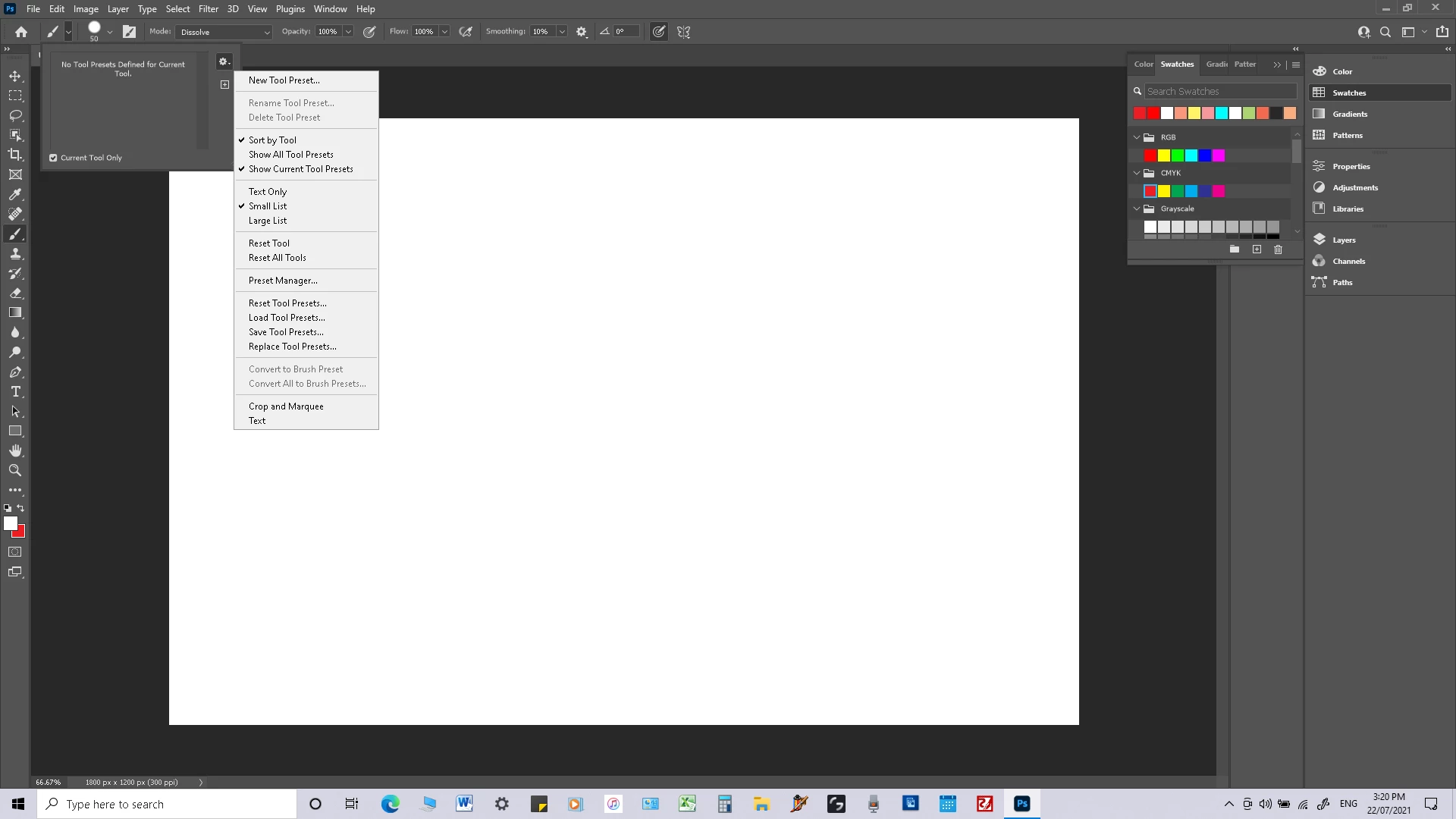
Task: Click the delete swatch trash icon
Action: point(1278,249)
